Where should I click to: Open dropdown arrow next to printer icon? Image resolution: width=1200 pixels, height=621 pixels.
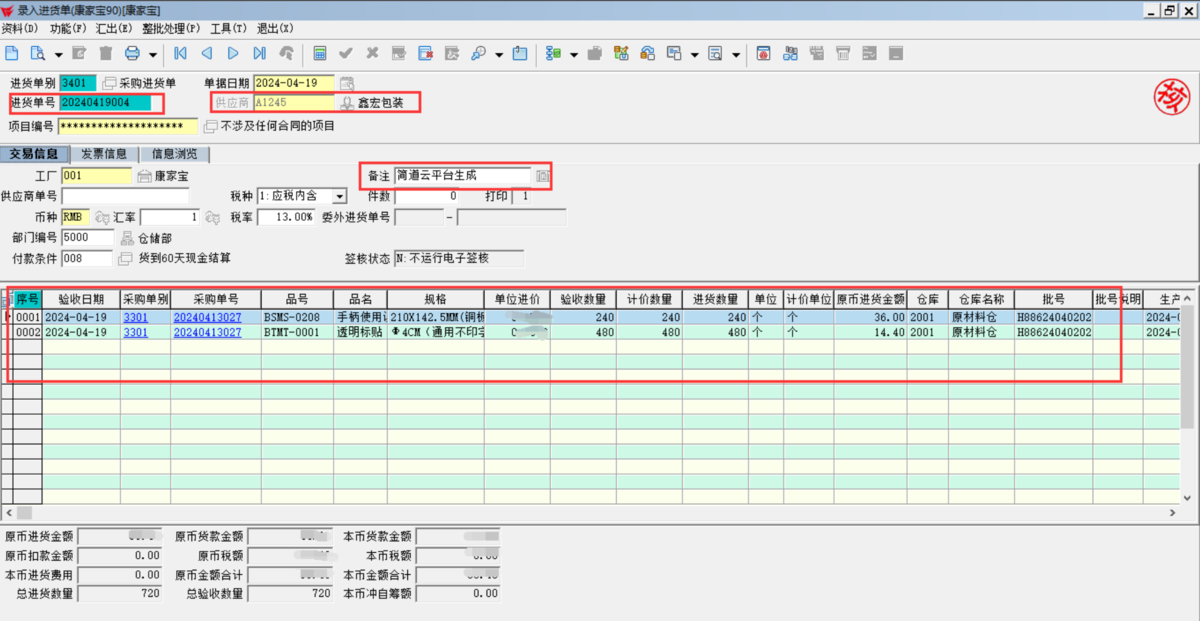[x=153, y=54]
